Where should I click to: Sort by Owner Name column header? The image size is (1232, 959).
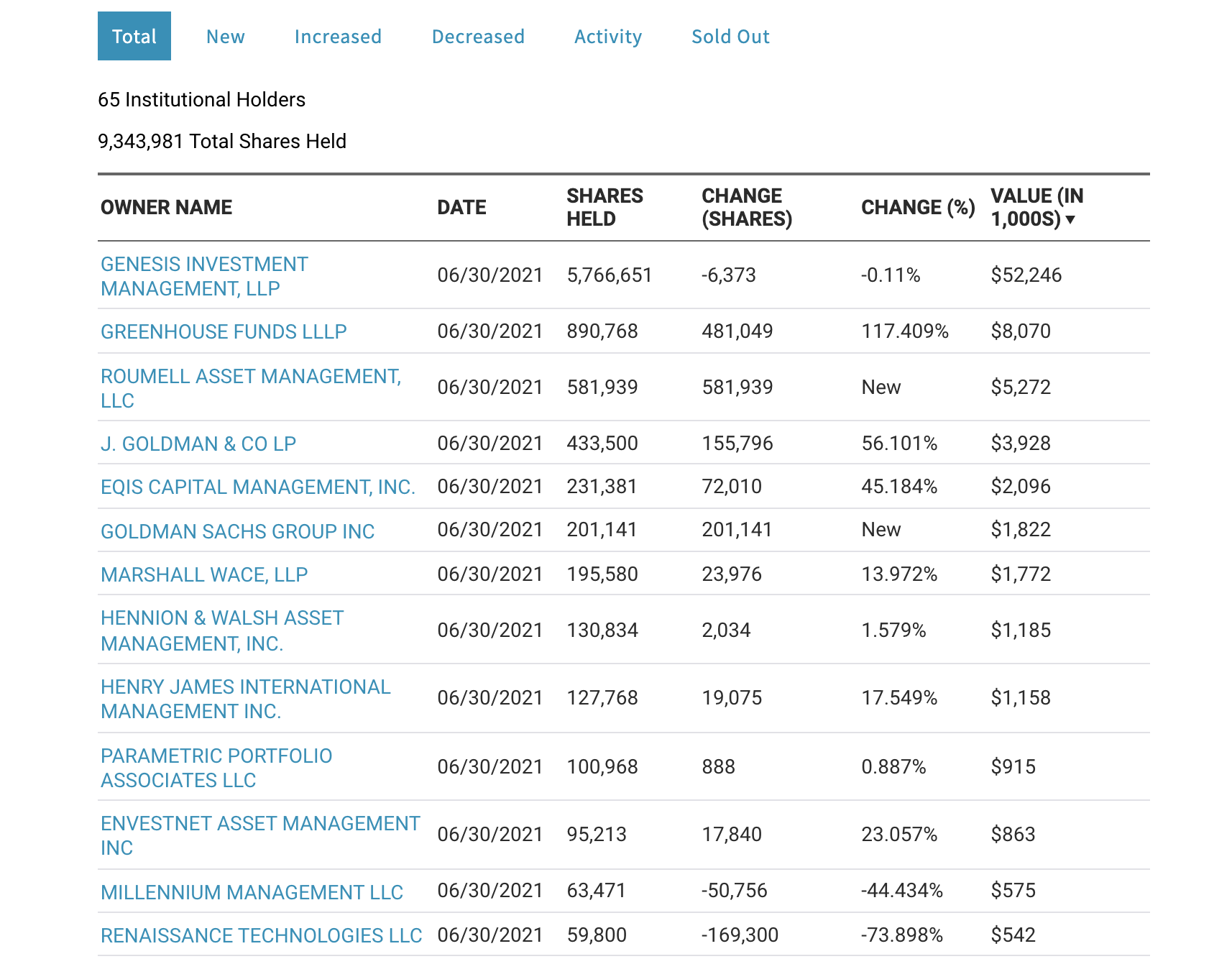[166, 207]
